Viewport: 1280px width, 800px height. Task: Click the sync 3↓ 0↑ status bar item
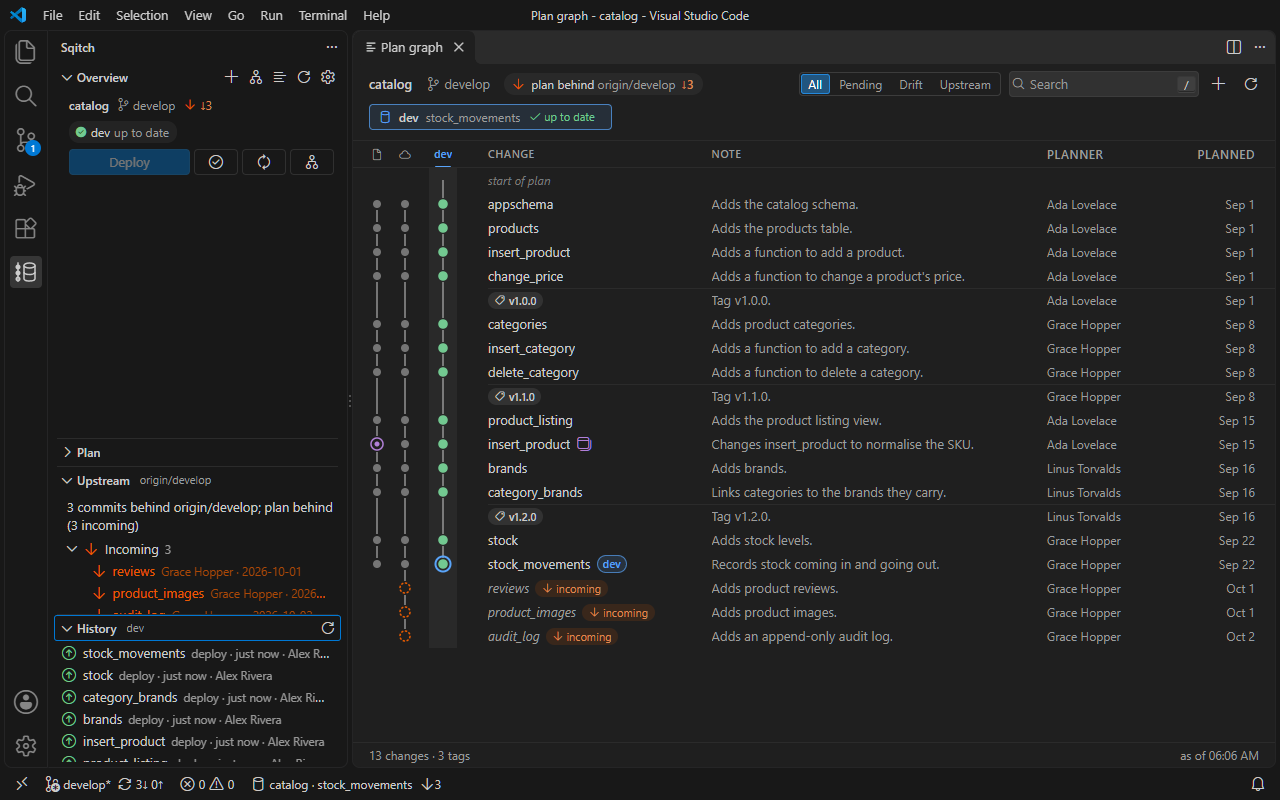click(141, 784)
